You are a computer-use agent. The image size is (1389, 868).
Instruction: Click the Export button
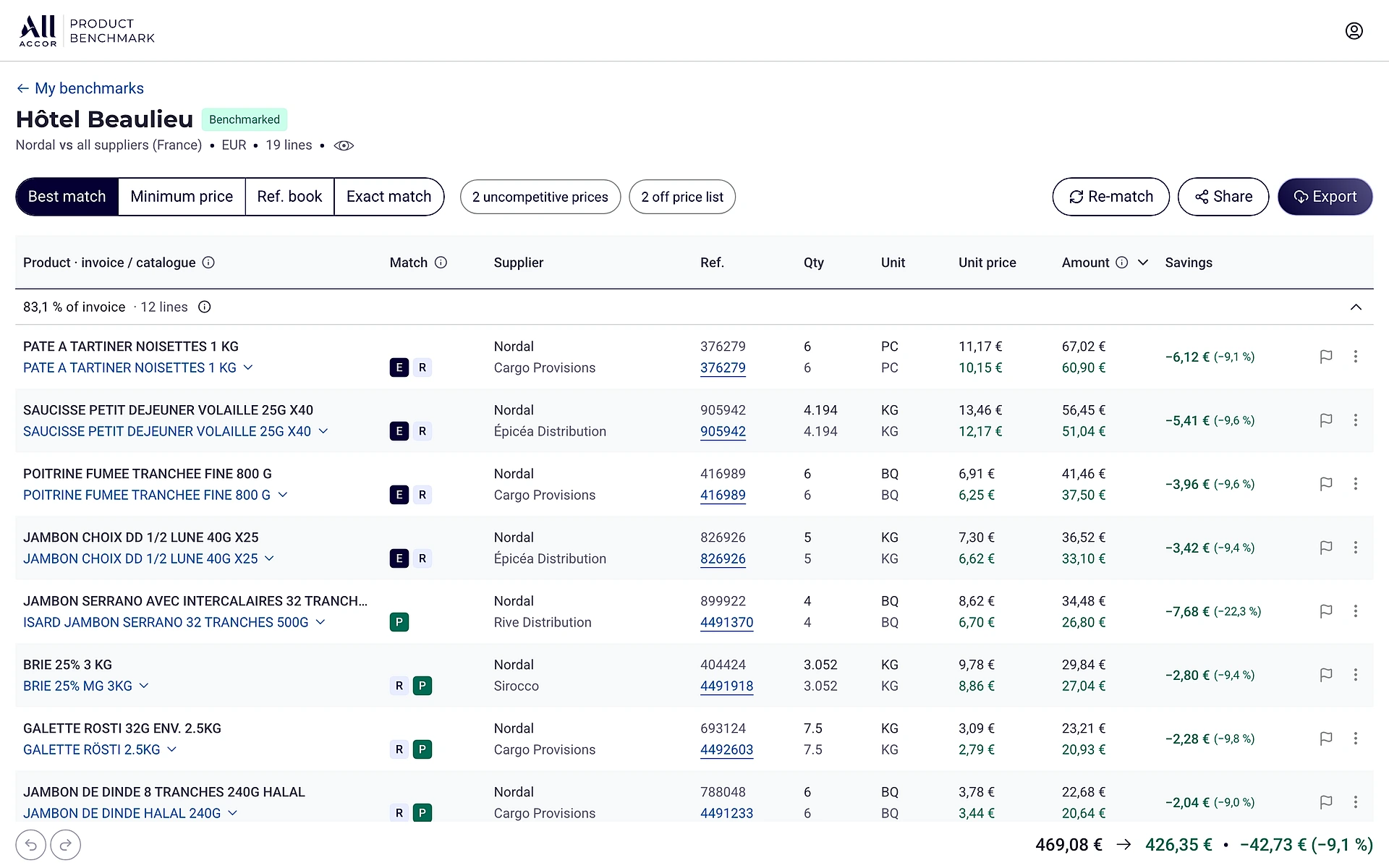tap(1325, 197)
